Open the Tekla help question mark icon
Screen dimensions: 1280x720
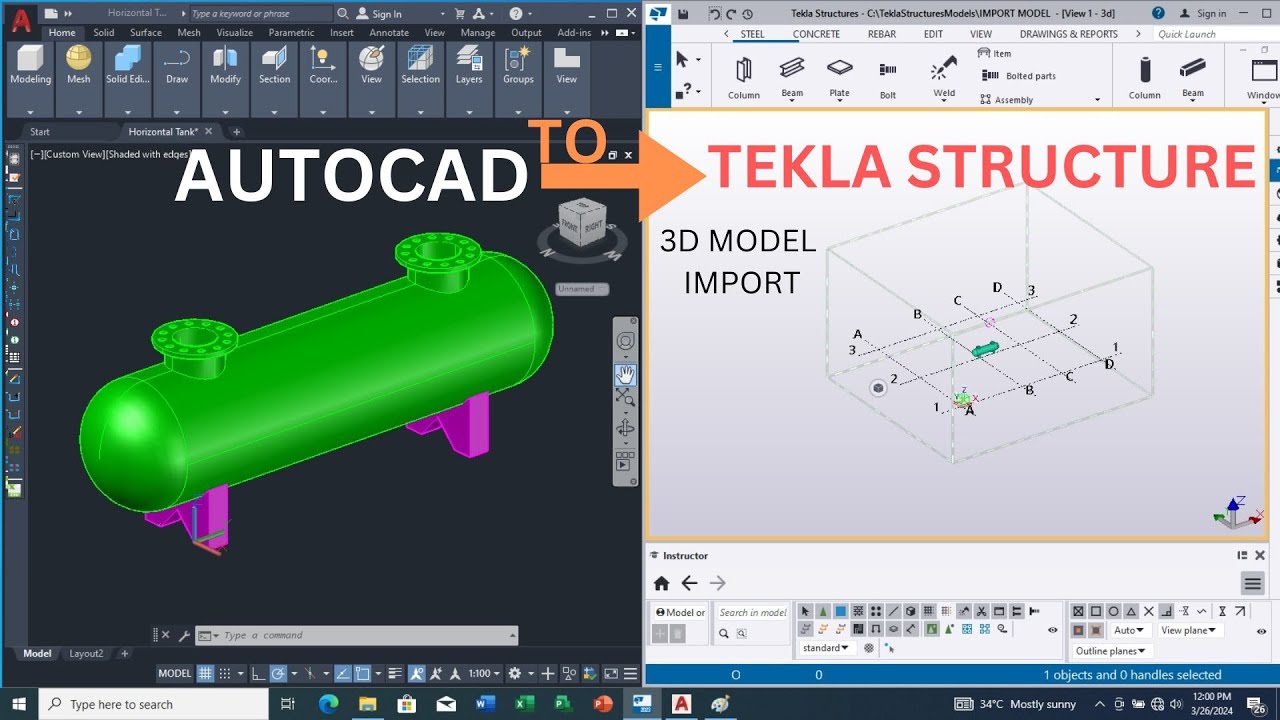[x=1157, y=13]
